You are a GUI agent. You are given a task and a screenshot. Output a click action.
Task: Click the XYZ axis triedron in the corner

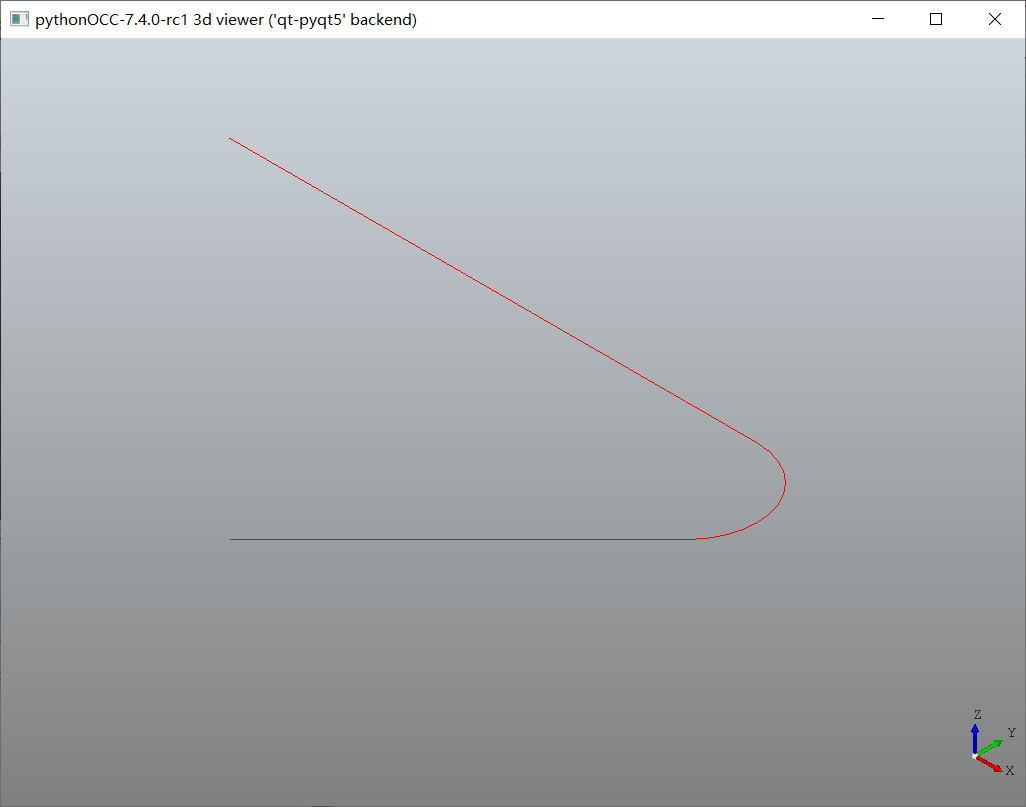[x=993, y=744]
